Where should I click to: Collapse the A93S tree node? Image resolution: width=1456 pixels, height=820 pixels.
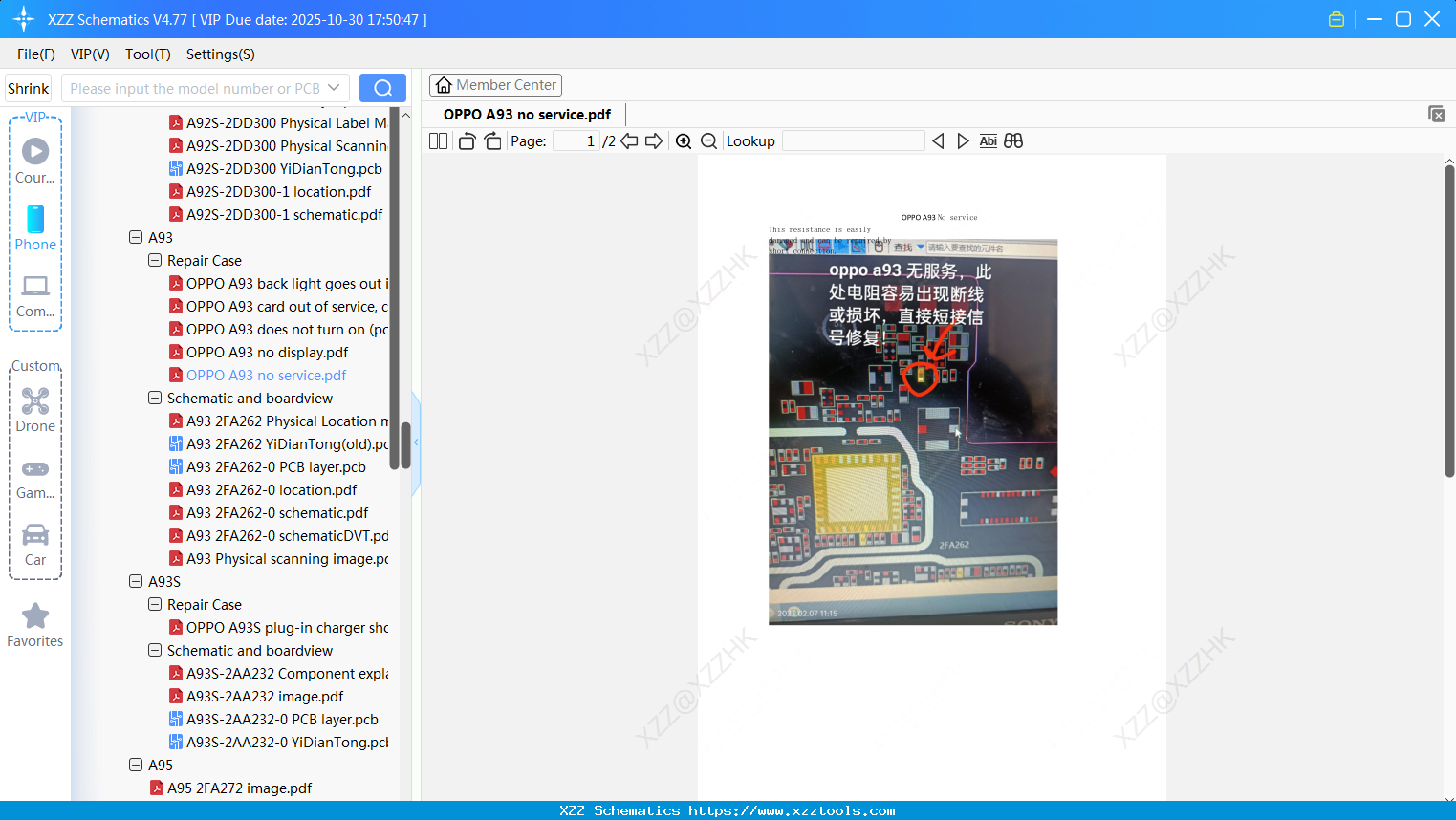pos(136,581)
